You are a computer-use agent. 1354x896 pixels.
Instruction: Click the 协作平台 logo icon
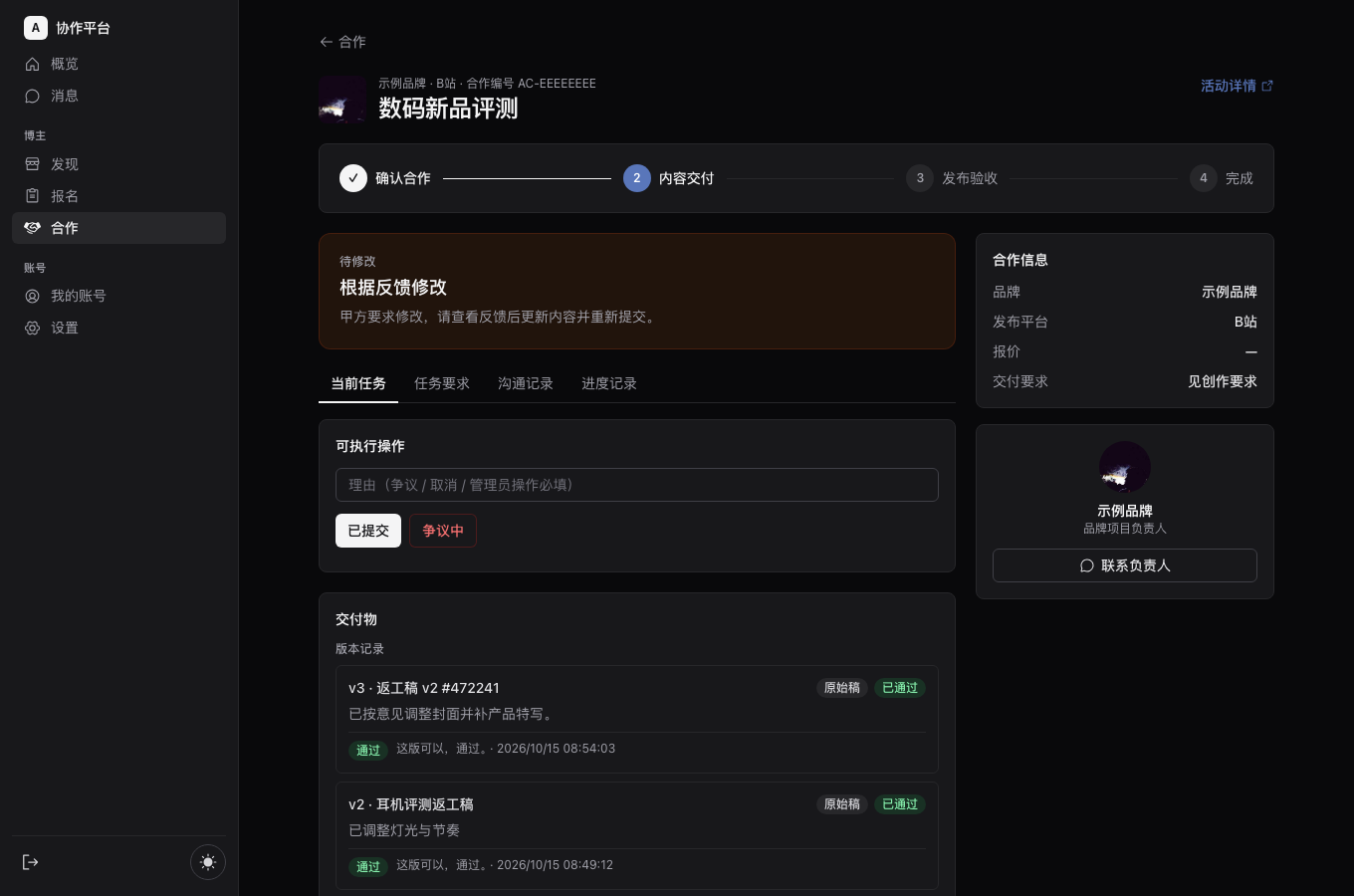[36, 28]
